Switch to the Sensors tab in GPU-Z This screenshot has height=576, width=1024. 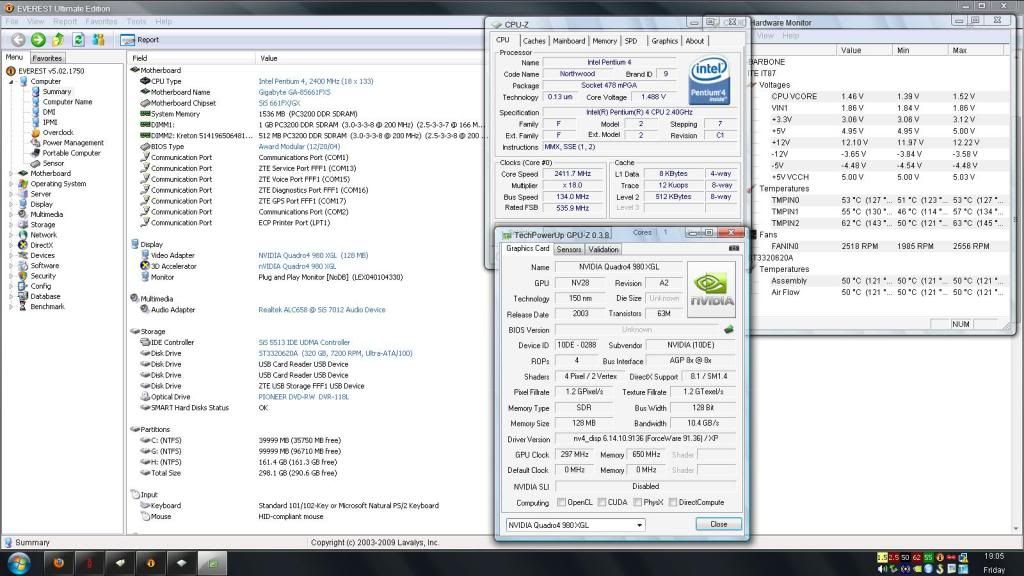coord(569,249)
